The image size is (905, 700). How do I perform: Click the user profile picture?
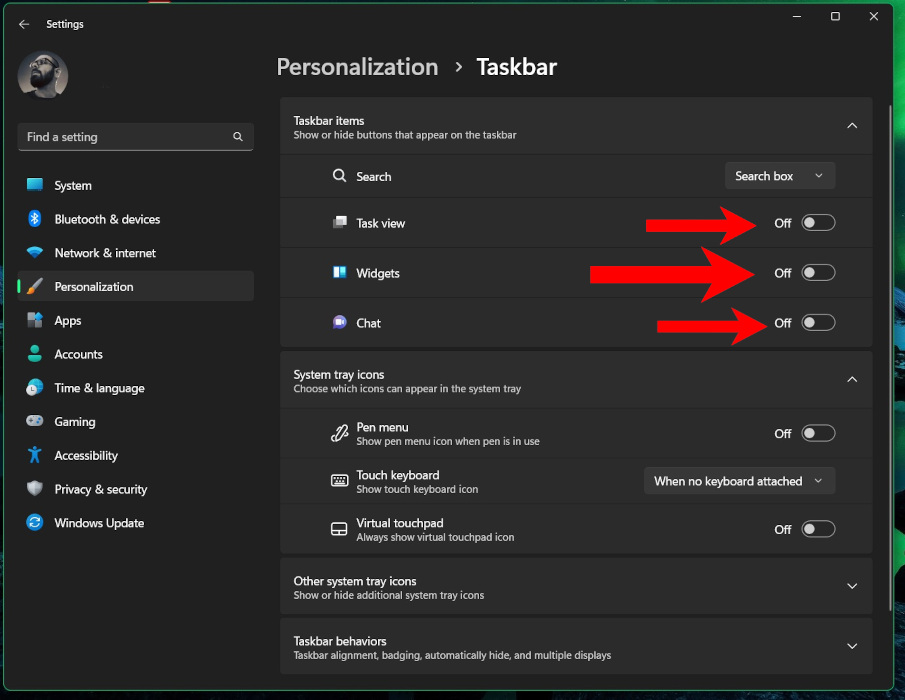click(43, 75)
